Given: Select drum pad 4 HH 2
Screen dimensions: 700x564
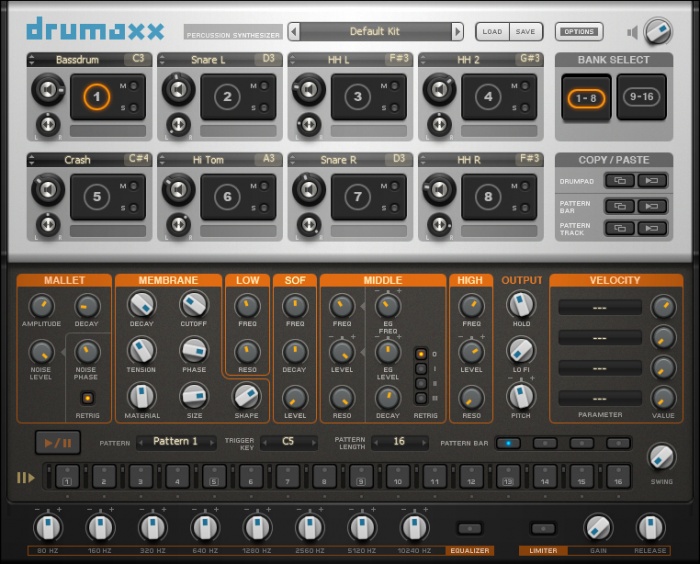Looking at the screenshot, I should pyautogui.click(x=488, y=97).
